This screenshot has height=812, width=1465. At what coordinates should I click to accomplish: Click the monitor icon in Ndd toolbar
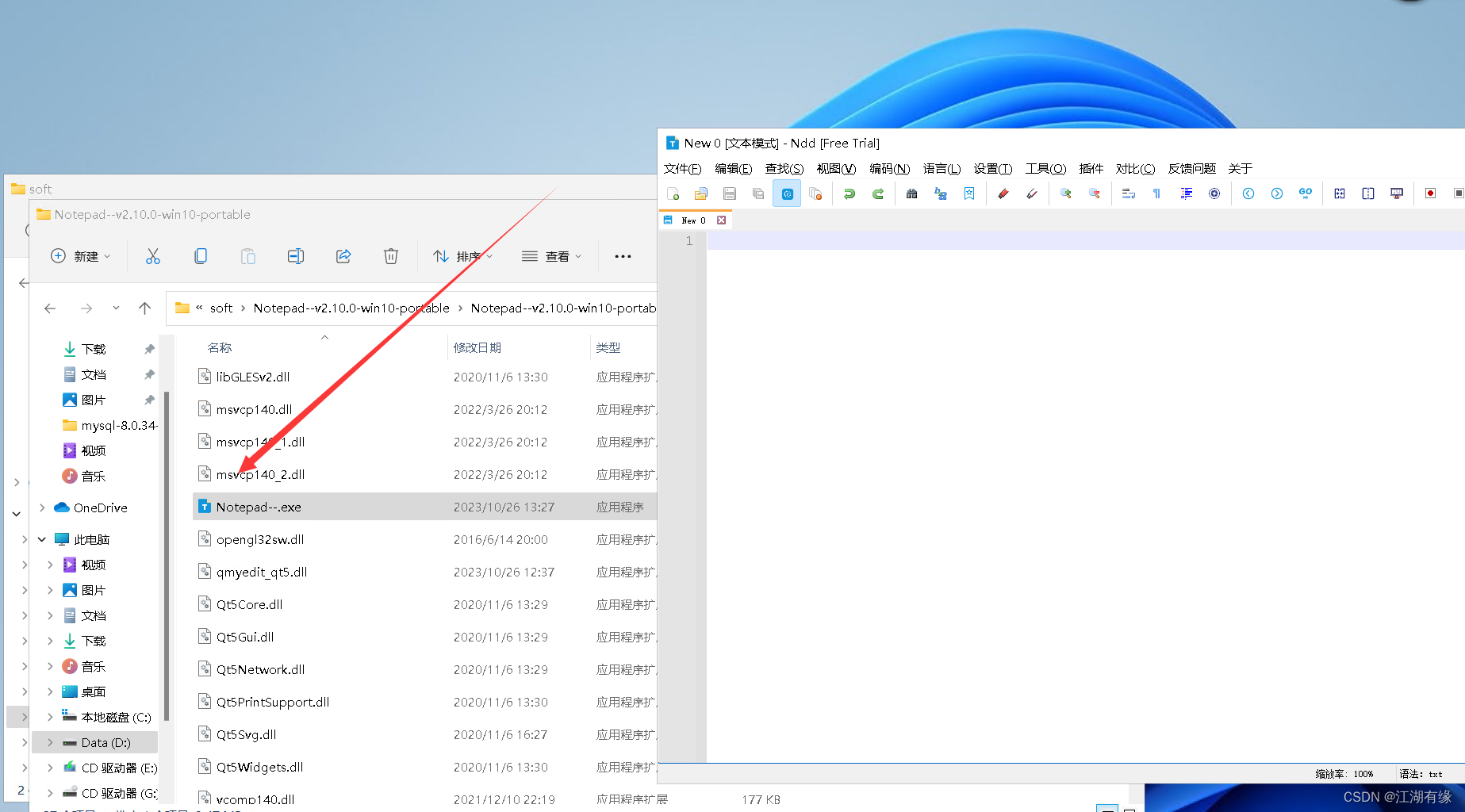click(x=1397, y=193)
